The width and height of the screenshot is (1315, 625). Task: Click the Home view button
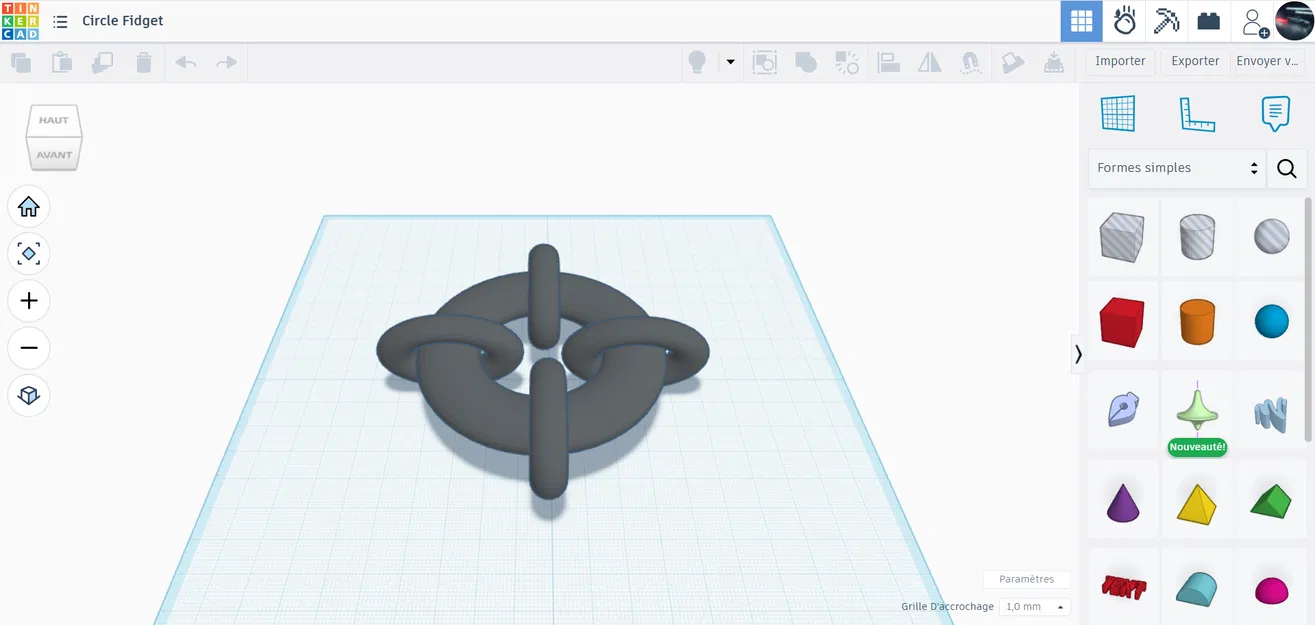click(29, 206)
